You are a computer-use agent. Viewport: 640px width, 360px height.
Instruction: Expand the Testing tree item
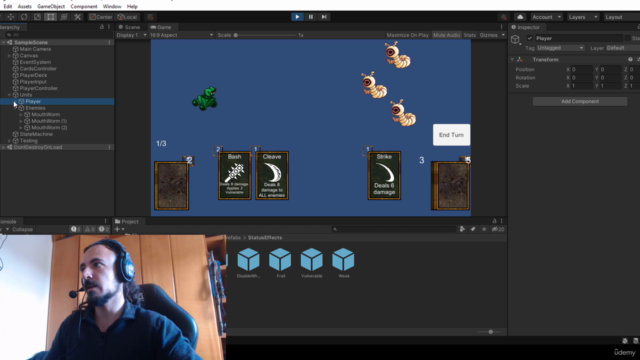click(9, 141)
